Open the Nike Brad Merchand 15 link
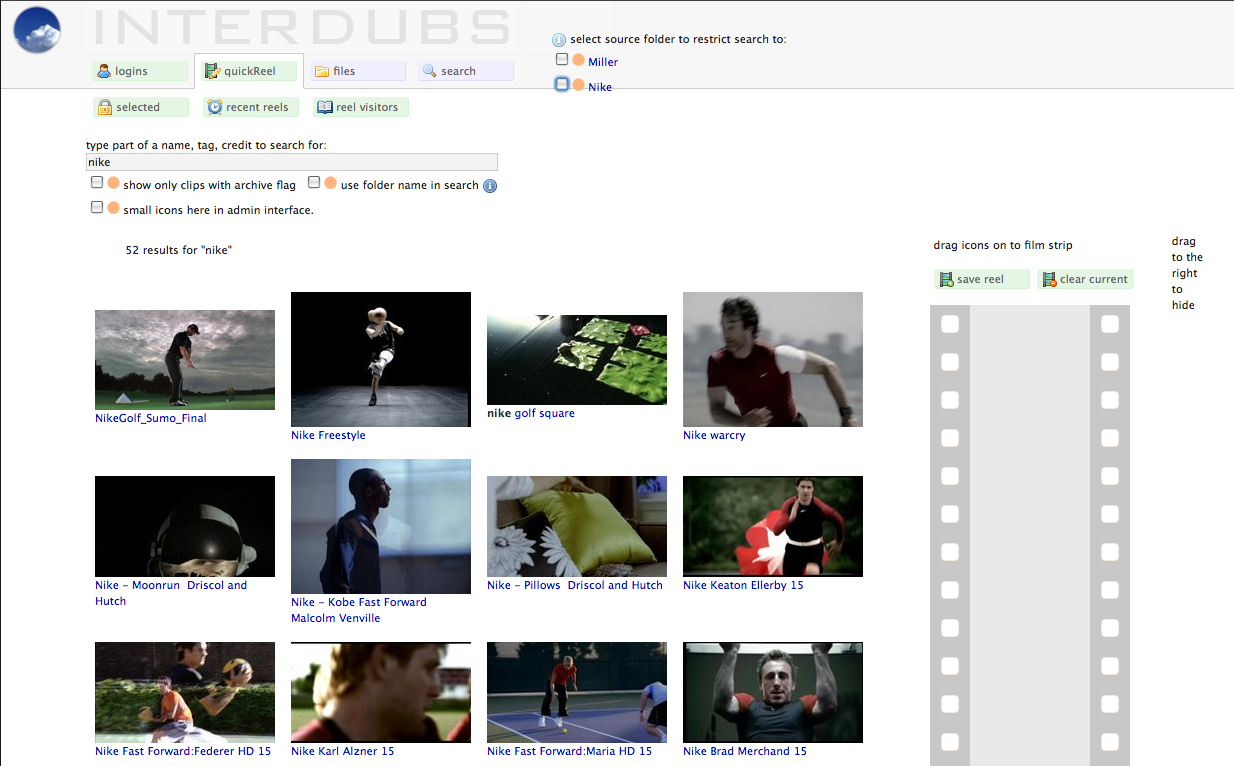Image resolution: width=1234 pixels, height=766 pixels. [745, 751]
